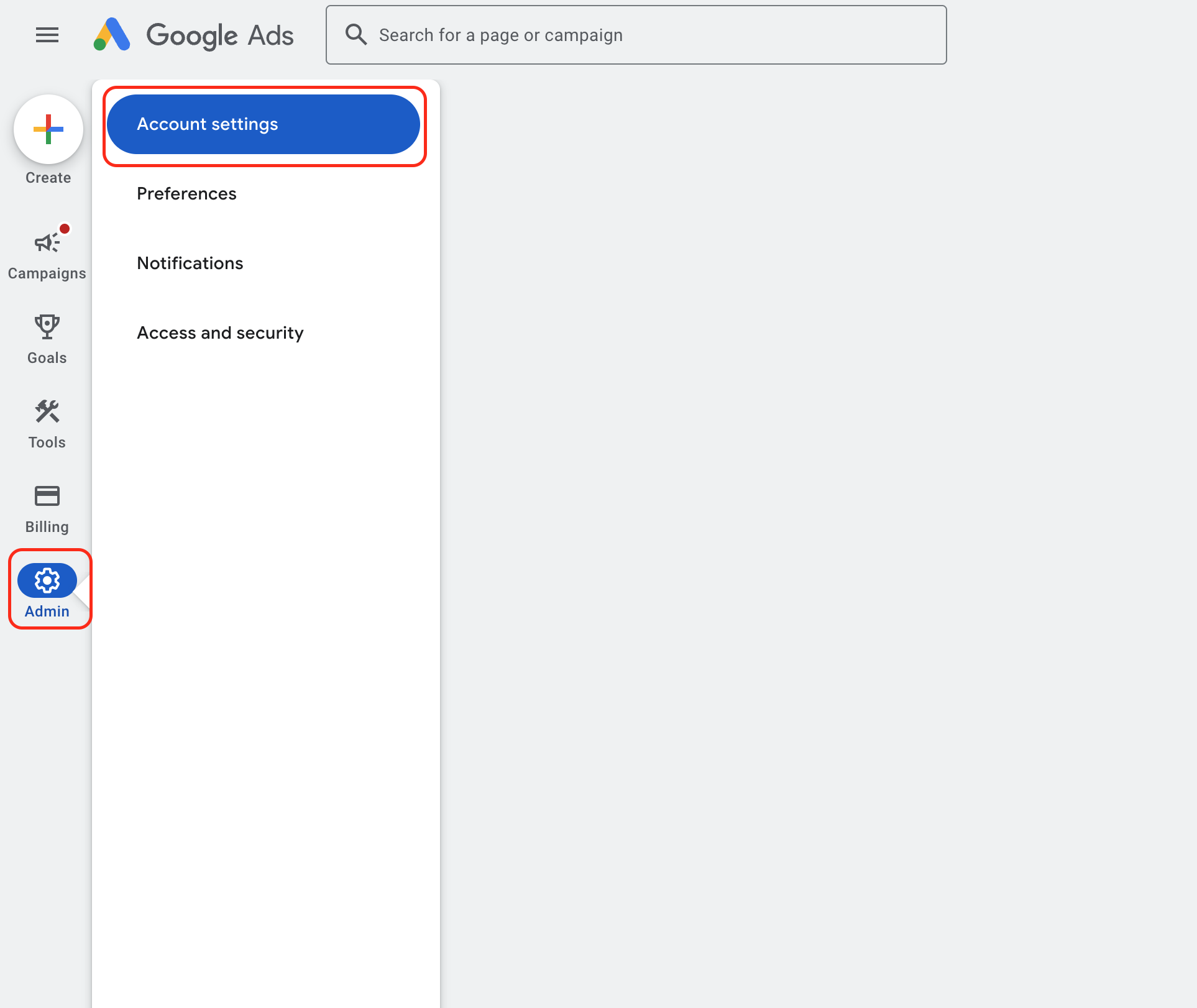Image resolution: width=1197 pixels, height=1008 pixels.
Task: Click the Create text label
Action: coord(48,178)
